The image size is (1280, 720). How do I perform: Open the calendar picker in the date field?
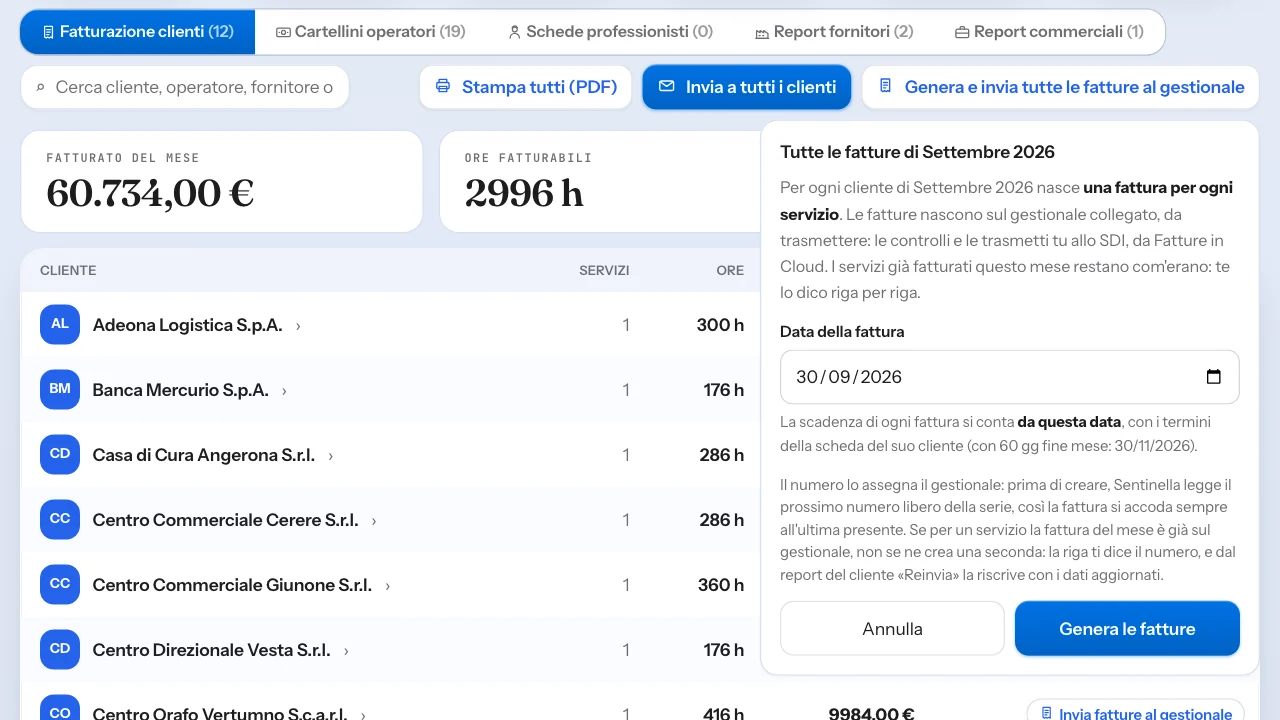coord(1214,377)
